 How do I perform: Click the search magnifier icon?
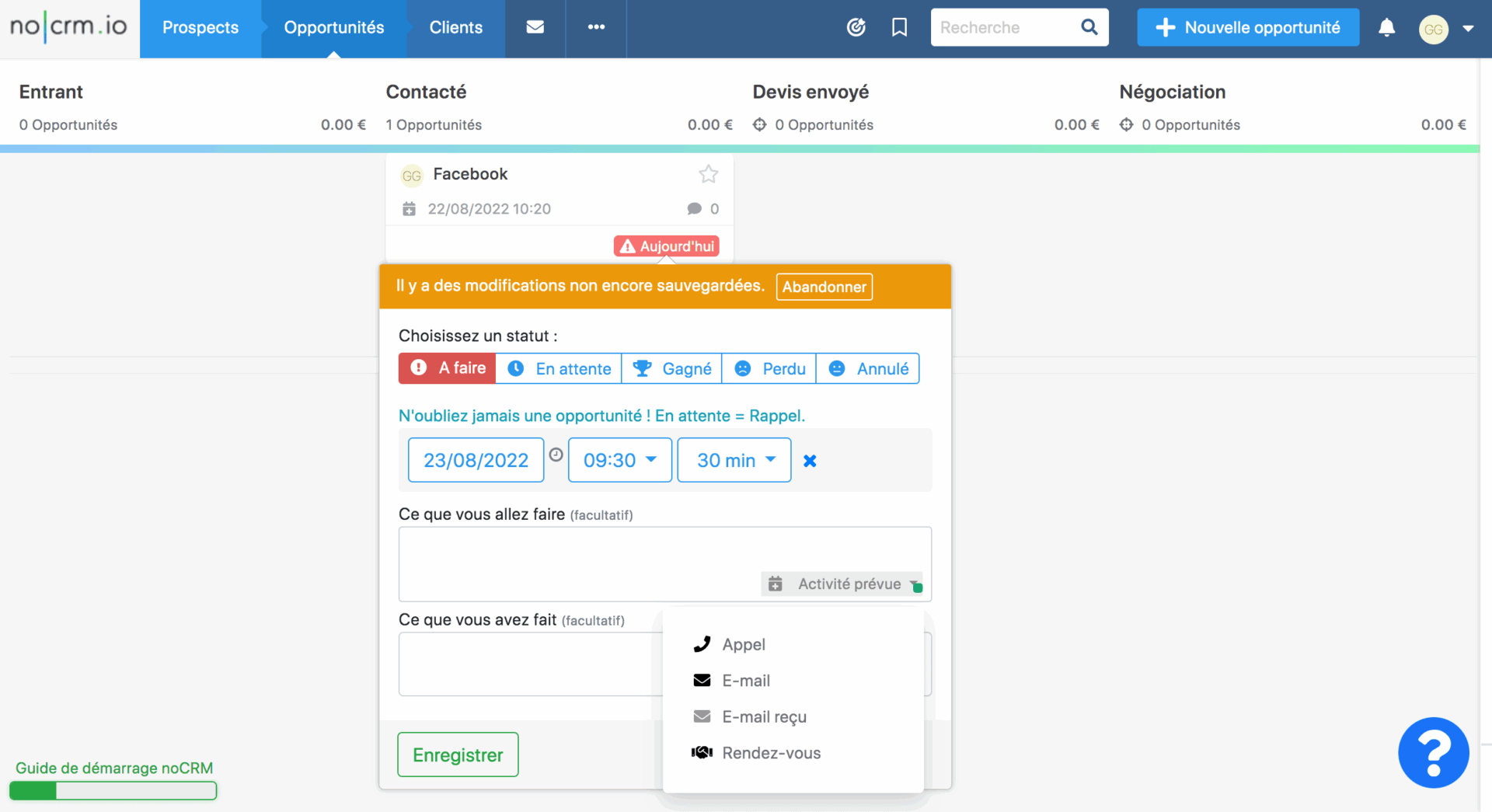[x=1089, y=28]
